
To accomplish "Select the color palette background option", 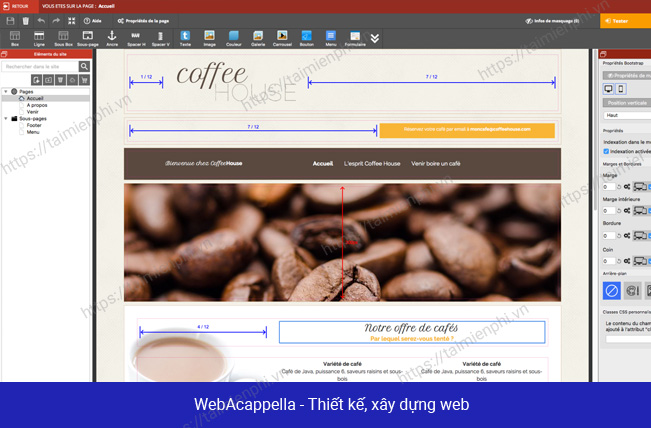I will coord(632,291).
